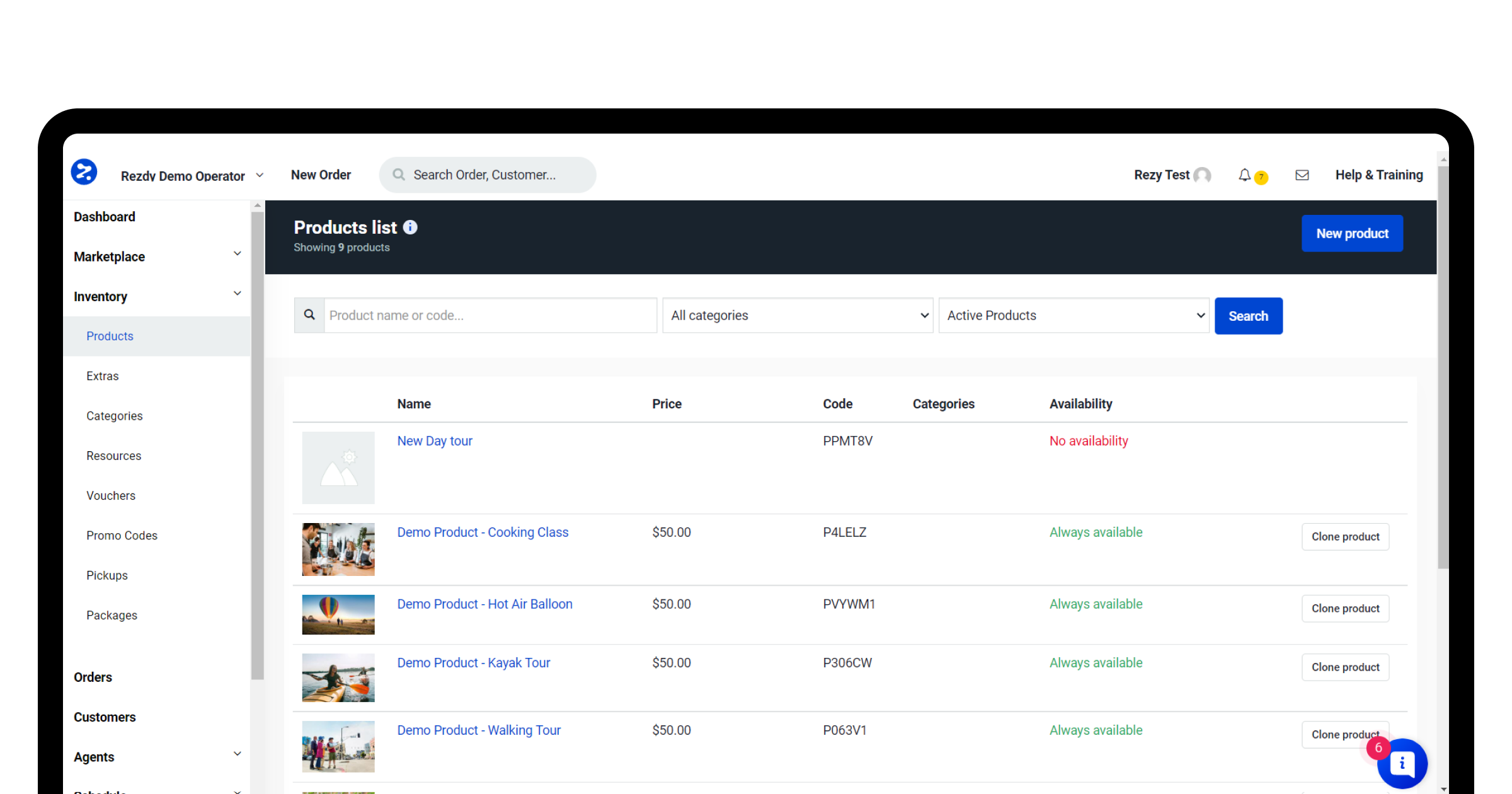Expand the Marketplace menu section

point(237,254)
